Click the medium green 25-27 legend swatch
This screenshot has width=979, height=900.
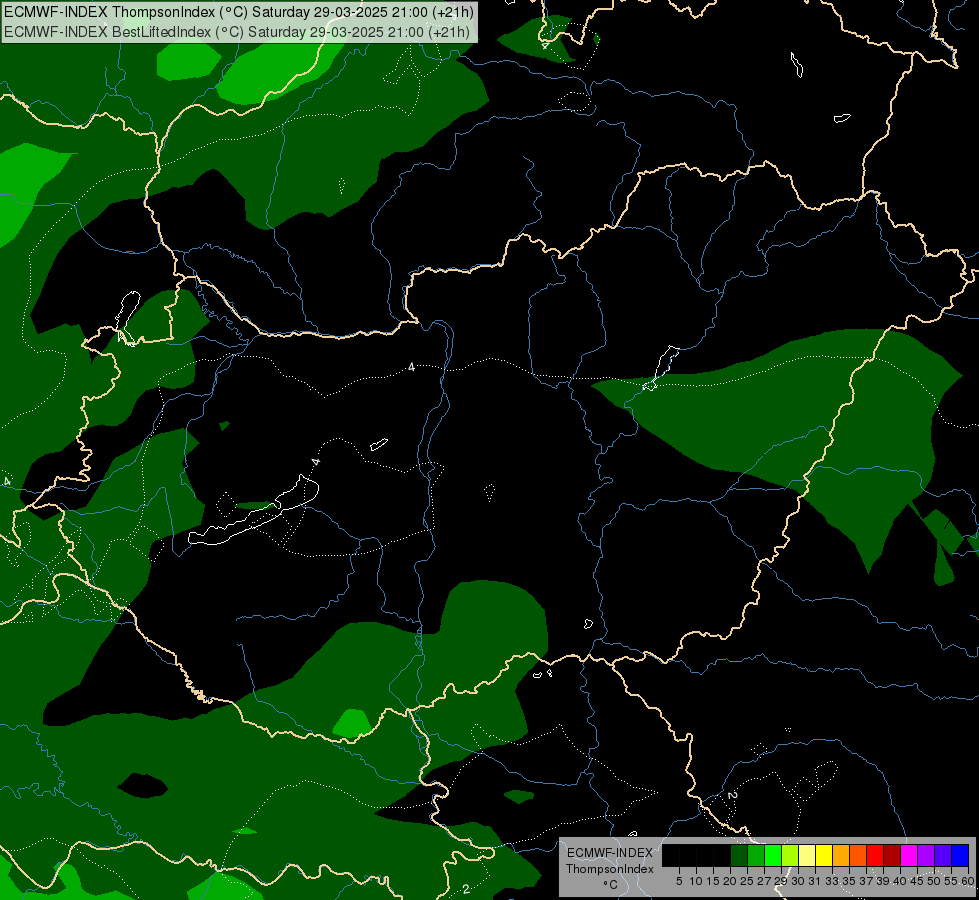(756, 855)
